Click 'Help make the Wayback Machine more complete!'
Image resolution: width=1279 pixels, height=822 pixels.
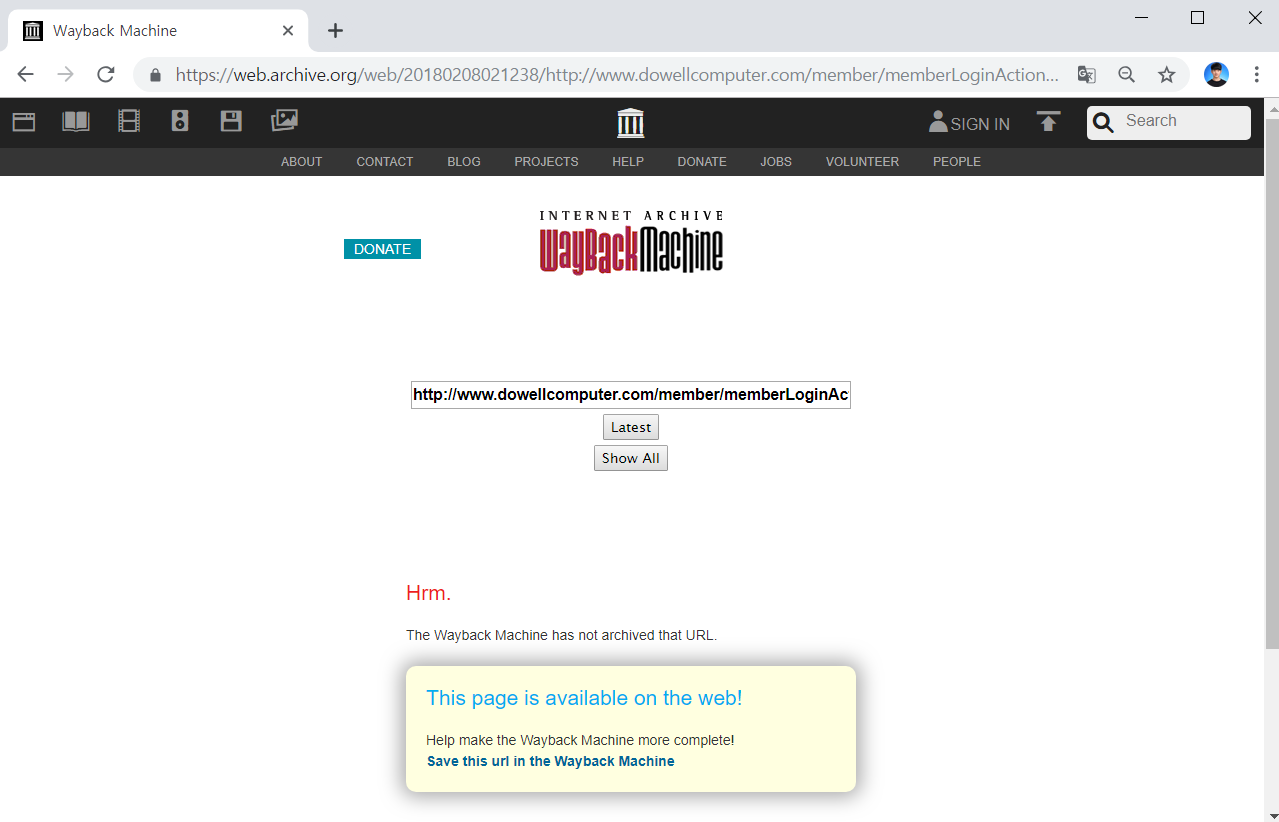coord(580,741)
